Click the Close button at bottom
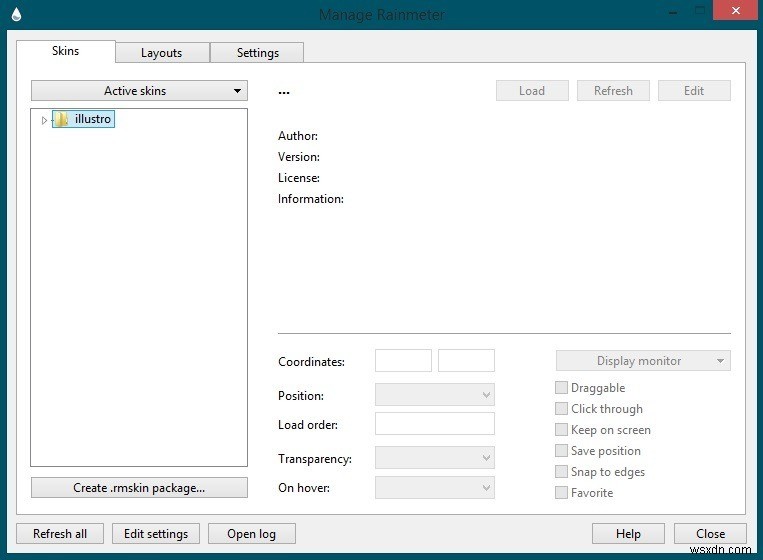This screenshot has width=763, height=560. click(x=710, y=534)
